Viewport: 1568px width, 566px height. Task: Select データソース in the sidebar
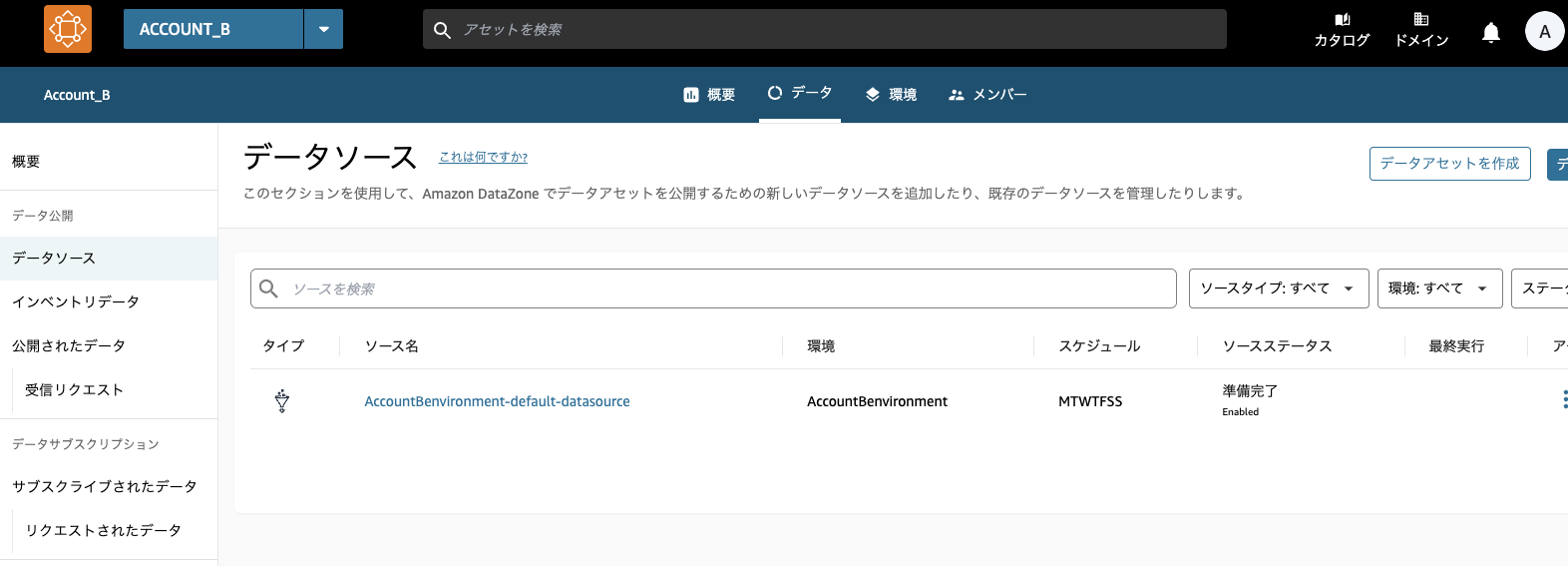point(109,258)
